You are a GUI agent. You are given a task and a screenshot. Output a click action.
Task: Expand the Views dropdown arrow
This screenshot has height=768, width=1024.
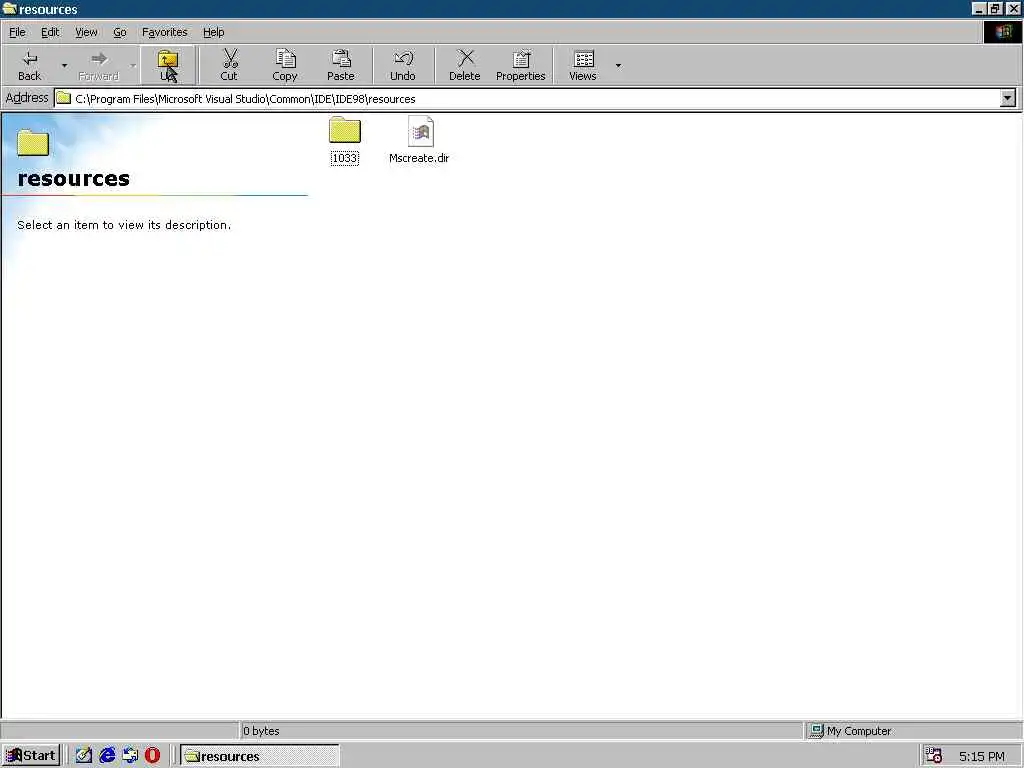pos(618,65)
